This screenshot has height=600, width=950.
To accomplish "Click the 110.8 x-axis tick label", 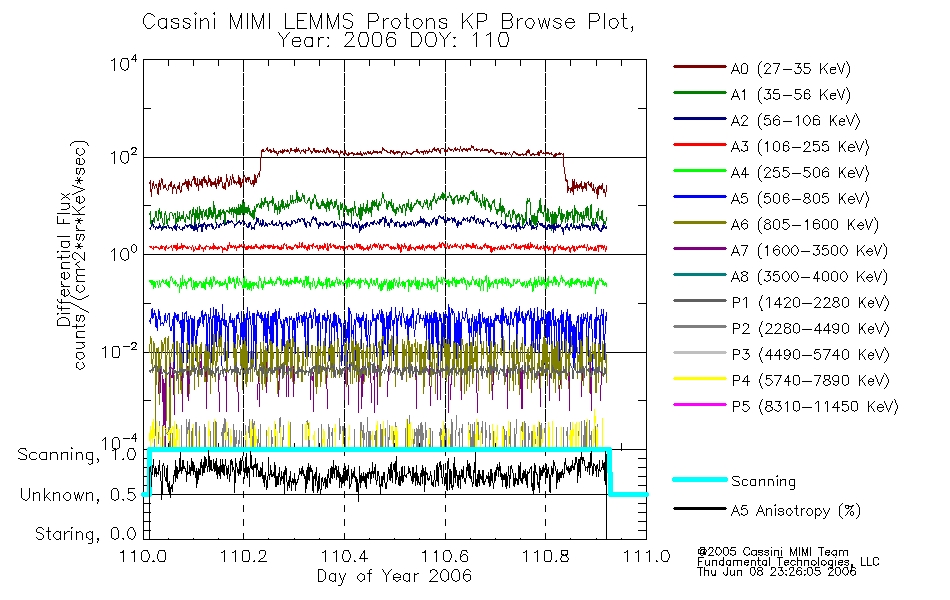I will (545, 556).
